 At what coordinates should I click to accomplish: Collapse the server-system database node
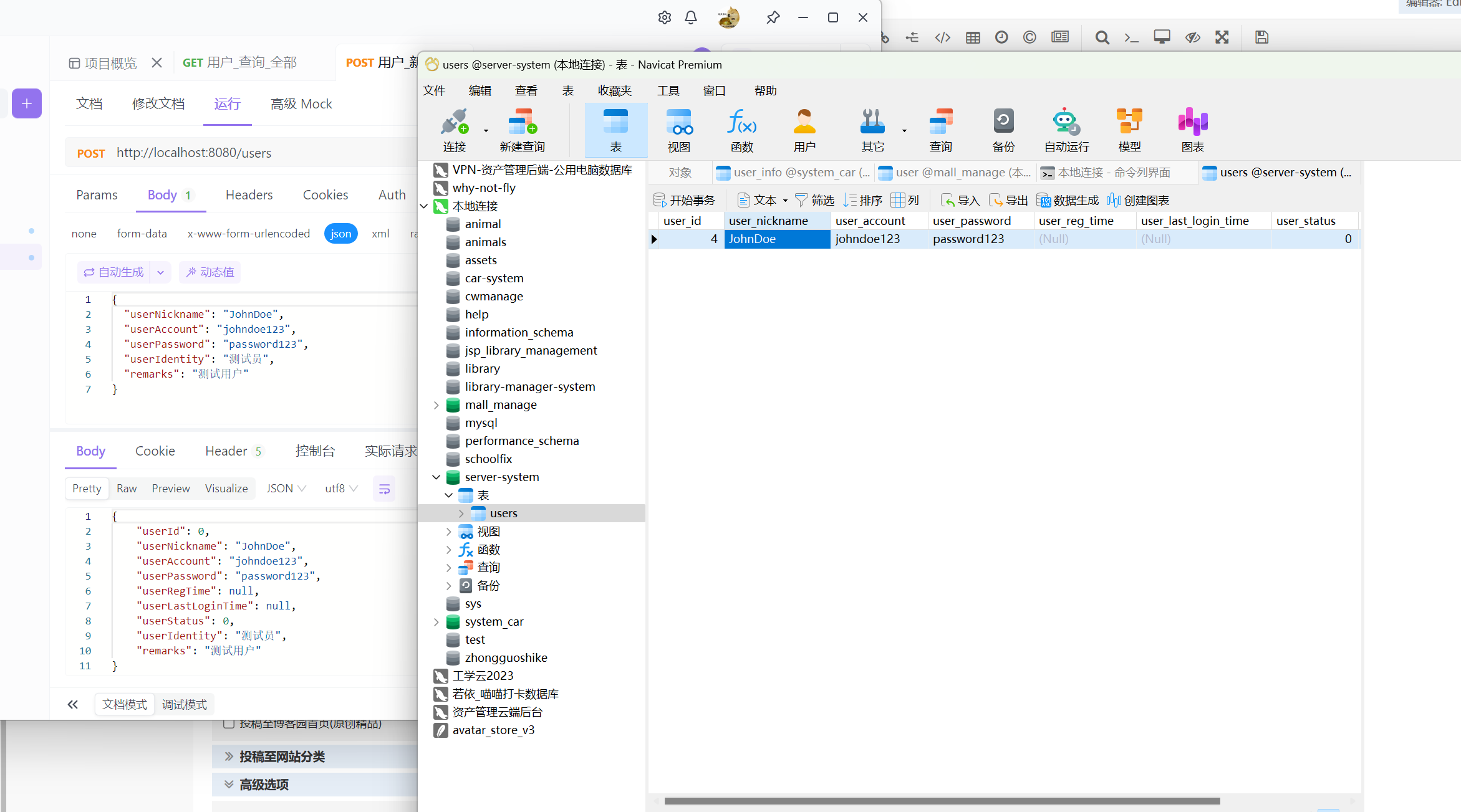pyautogui.click(x=436, y=477)
